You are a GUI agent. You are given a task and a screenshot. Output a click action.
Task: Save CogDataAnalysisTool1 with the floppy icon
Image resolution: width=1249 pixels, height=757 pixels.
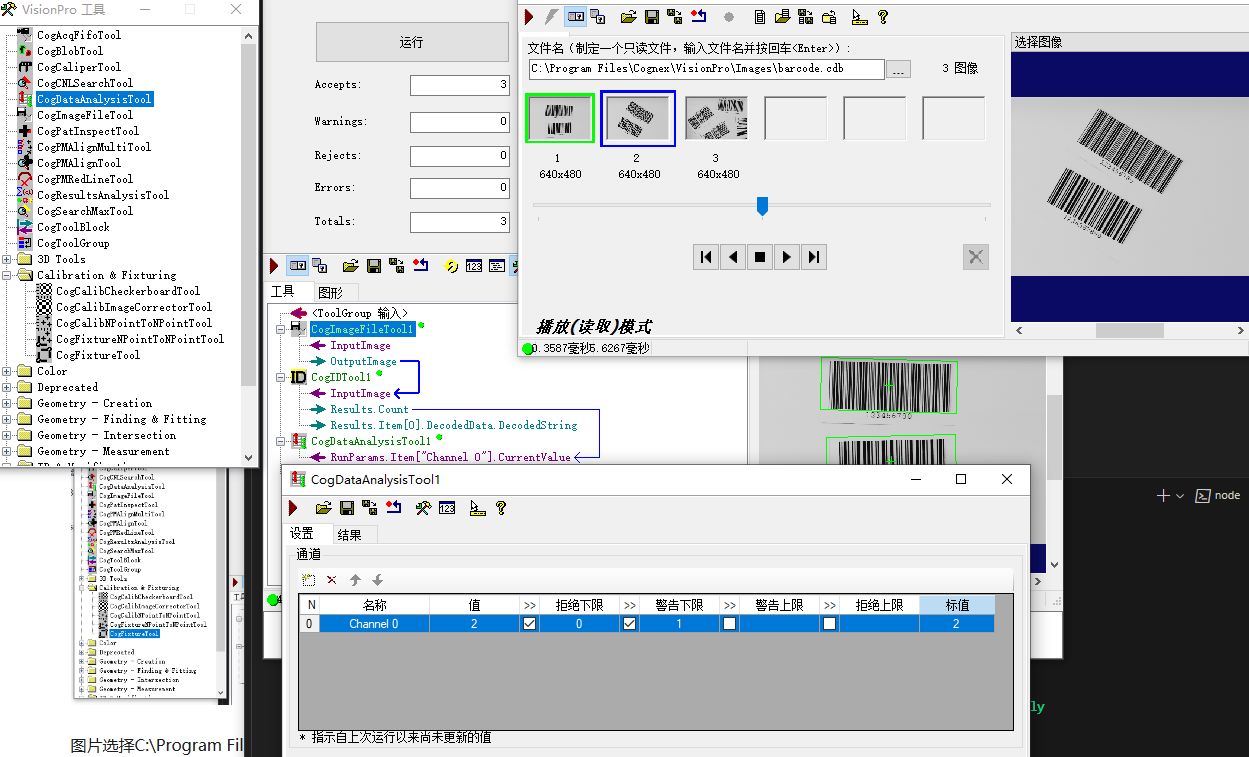click(x=347, y=508)
